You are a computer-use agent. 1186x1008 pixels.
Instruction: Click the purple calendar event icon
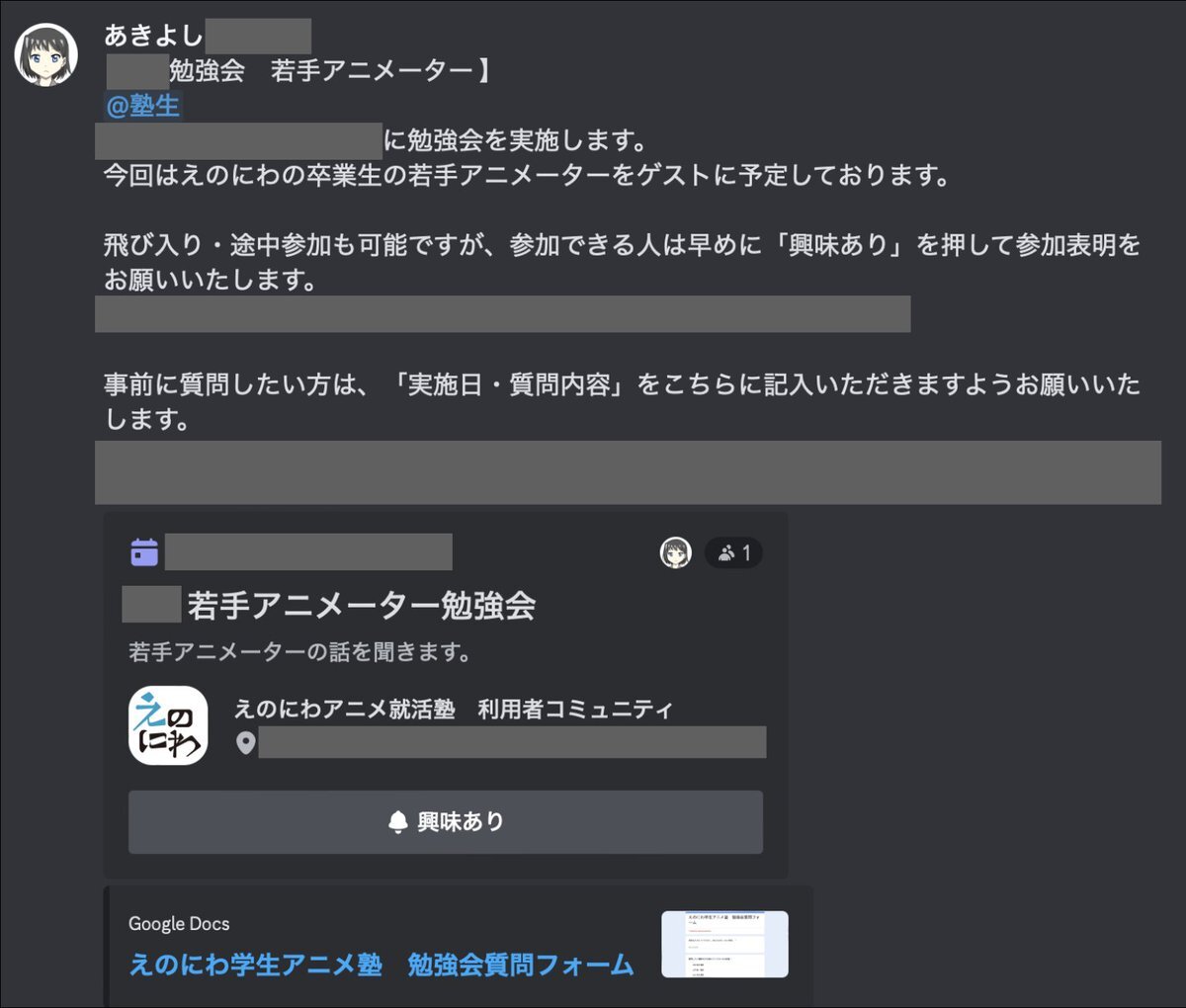(144, 551)
